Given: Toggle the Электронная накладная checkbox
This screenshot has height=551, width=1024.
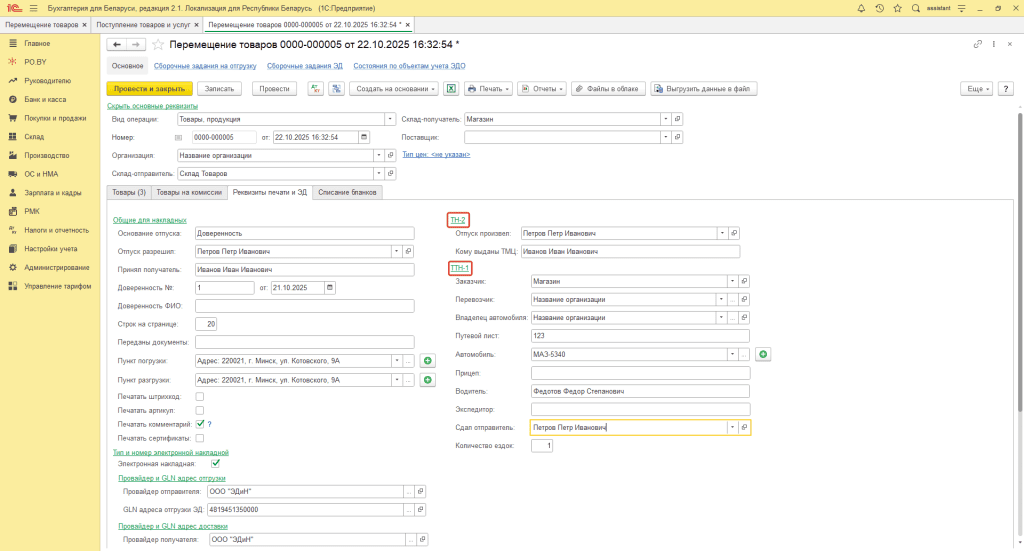Looking at the screenshot, I should coord(215,464).
